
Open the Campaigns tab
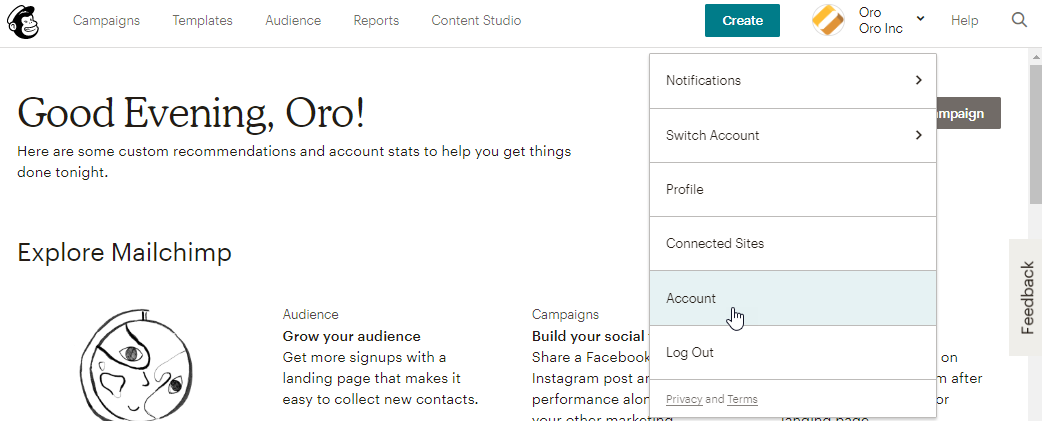106,21
